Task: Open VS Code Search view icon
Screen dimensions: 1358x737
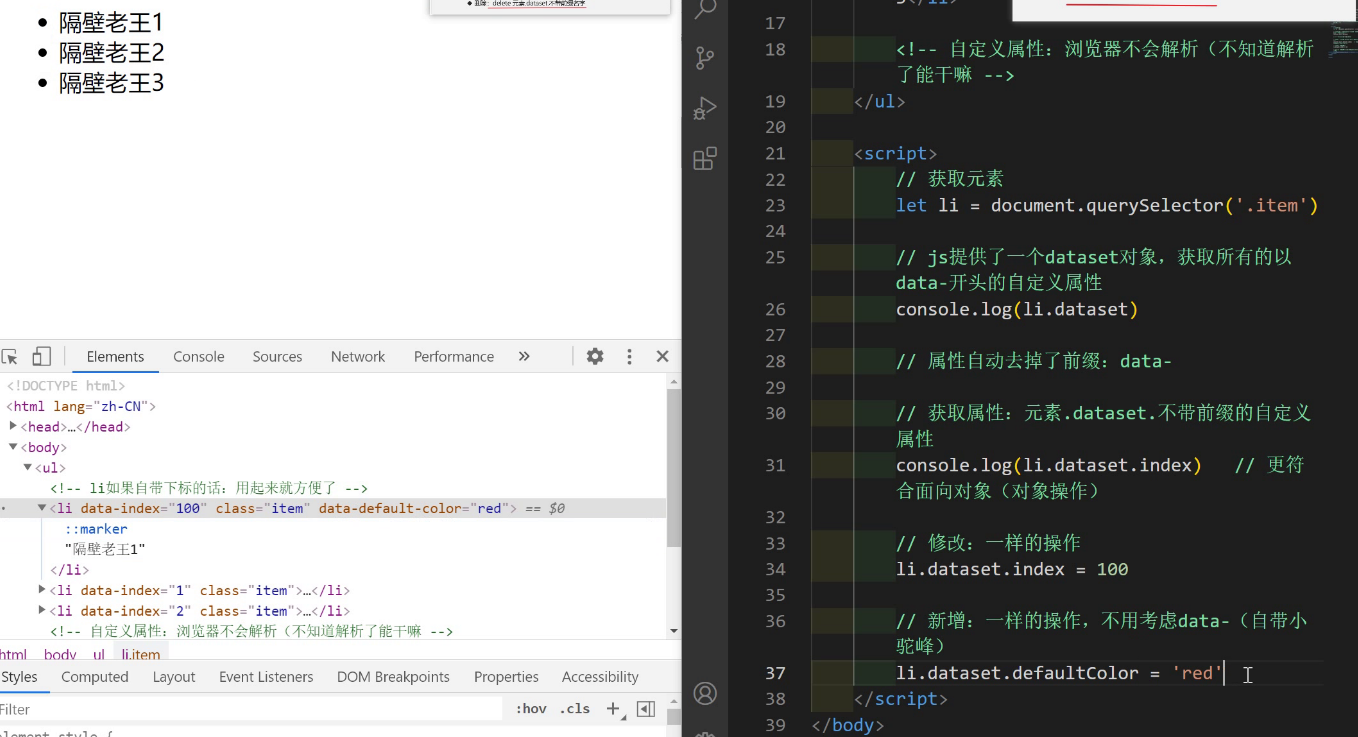Action: coord(705,9)
